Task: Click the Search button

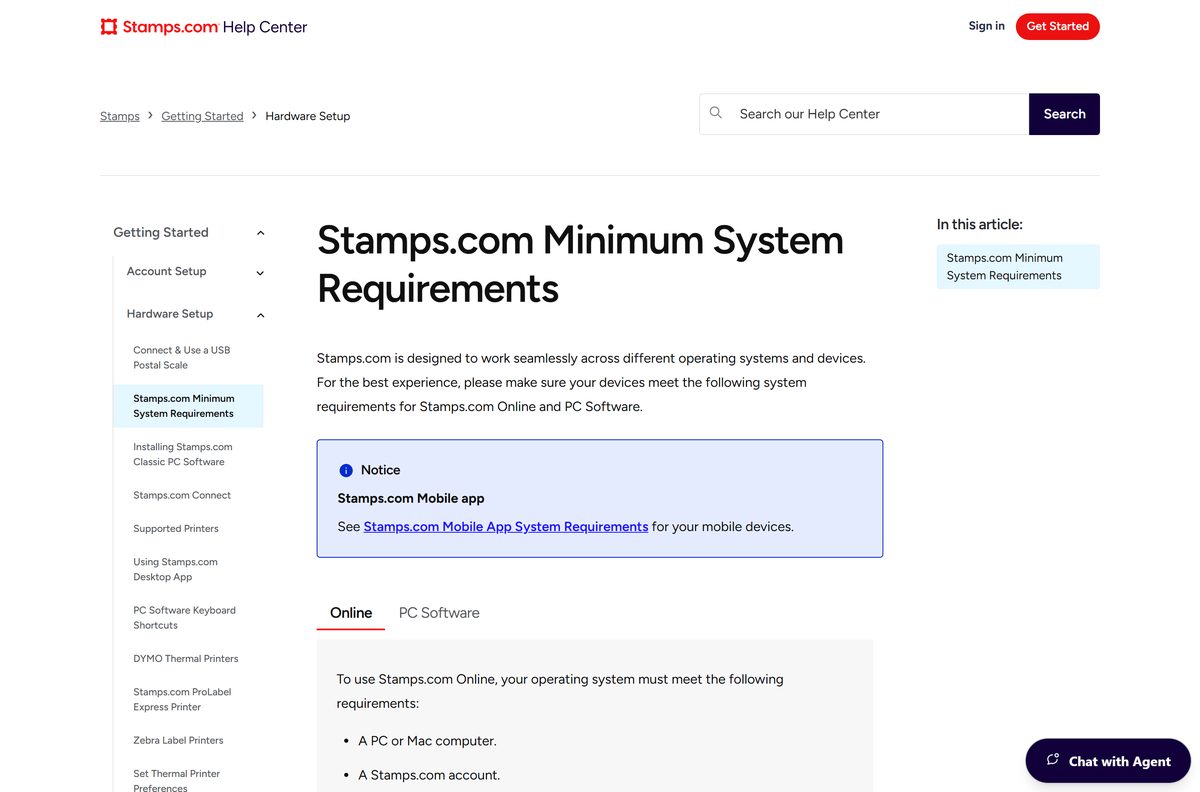Action: [x=1064, y=114]
